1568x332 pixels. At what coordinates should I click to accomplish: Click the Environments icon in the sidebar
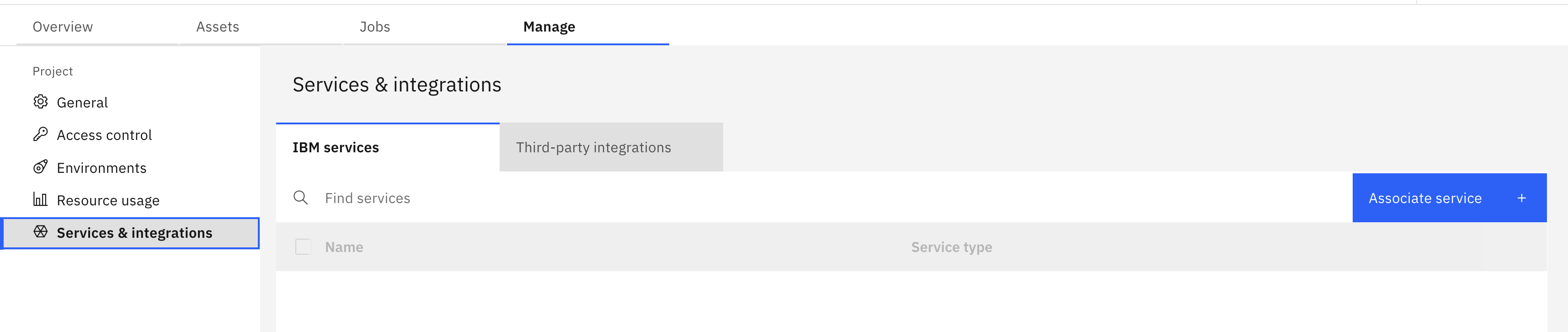[40, 167]
